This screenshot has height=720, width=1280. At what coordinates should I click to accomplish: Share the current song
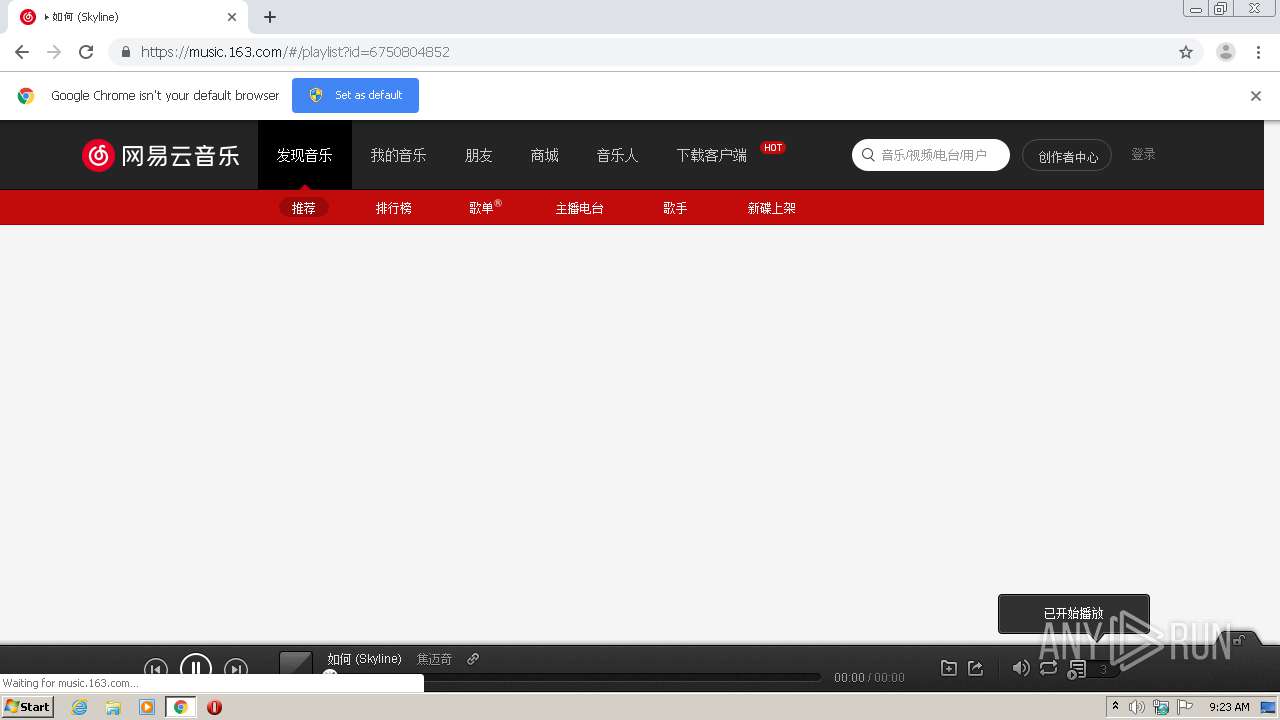coord(976,668)
